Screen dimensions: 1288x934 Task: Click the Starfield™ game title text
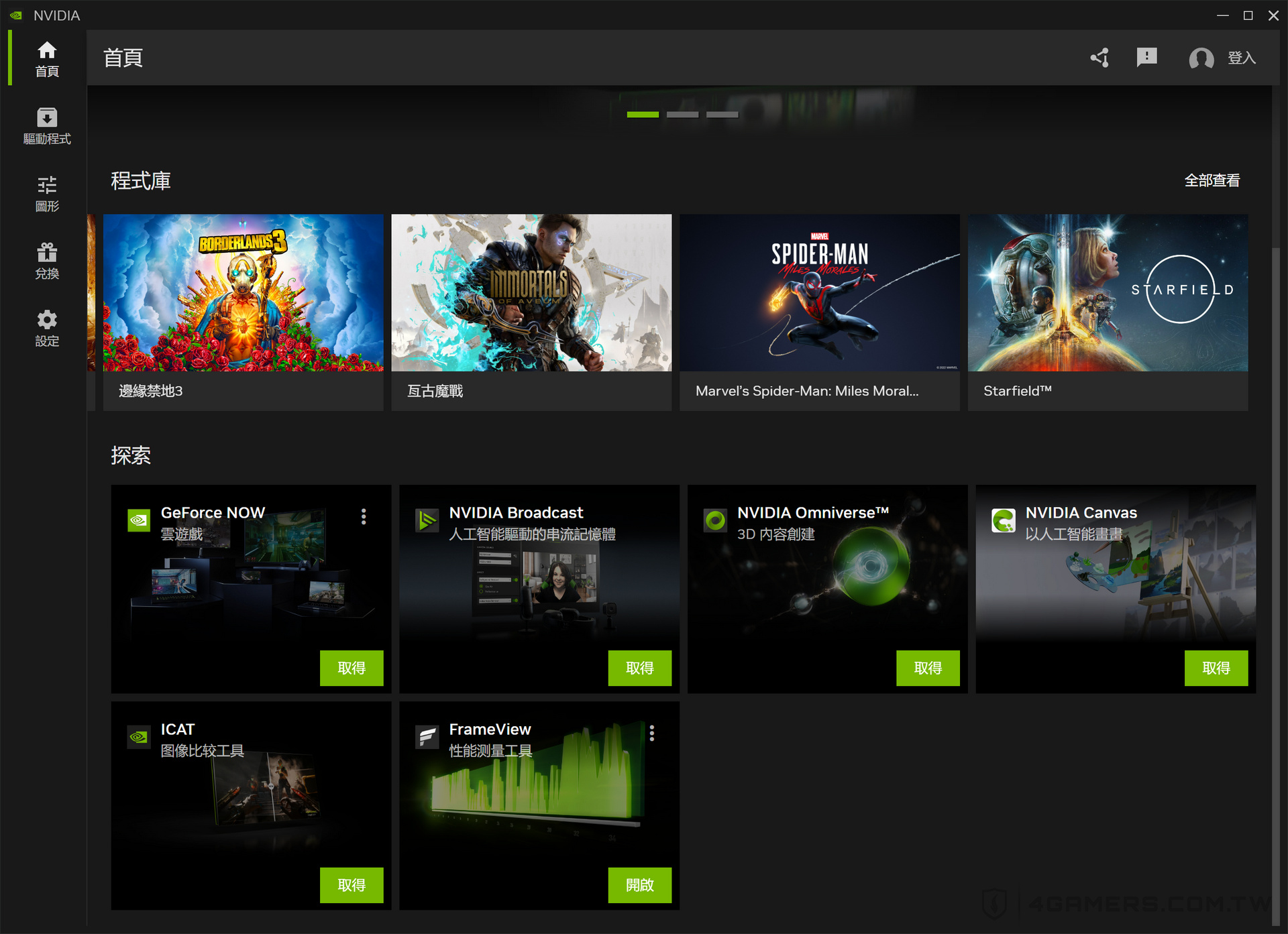tap(1018, 391)
